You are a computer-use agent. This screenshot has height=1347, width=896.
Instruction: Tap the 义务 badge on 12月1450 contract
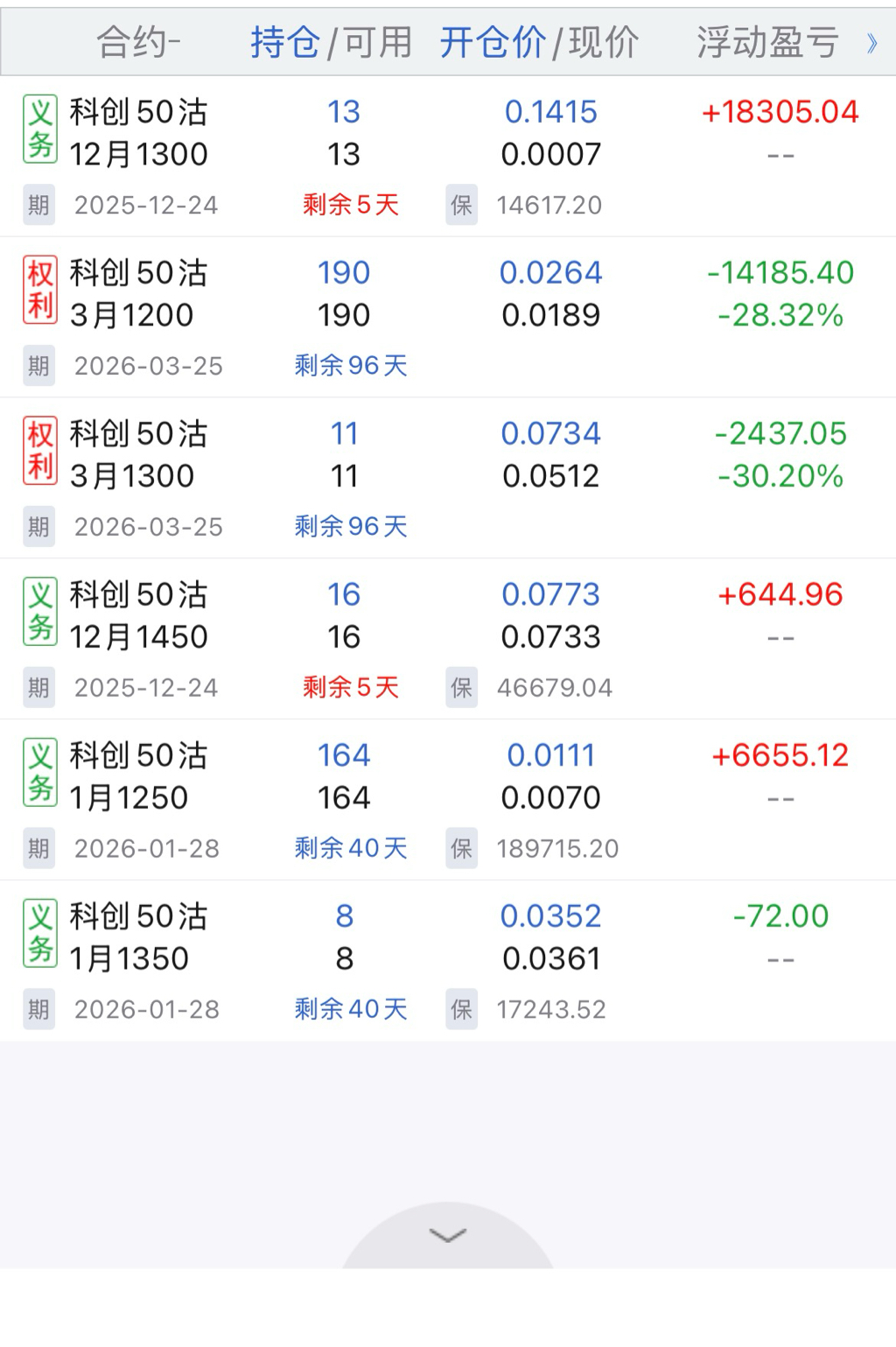click(x=40, y=612)
